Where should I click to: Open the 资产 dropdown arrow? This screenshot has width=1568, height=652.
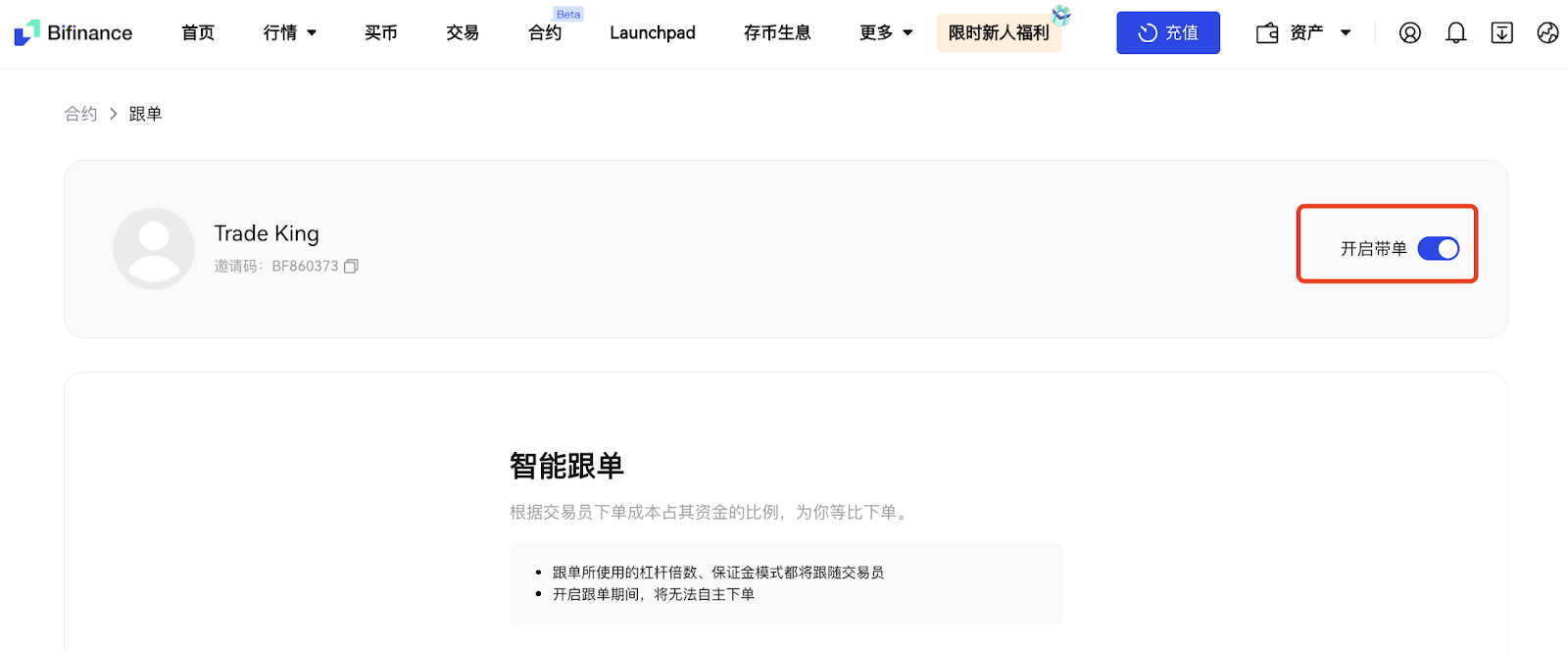(x=1346, y=33)
